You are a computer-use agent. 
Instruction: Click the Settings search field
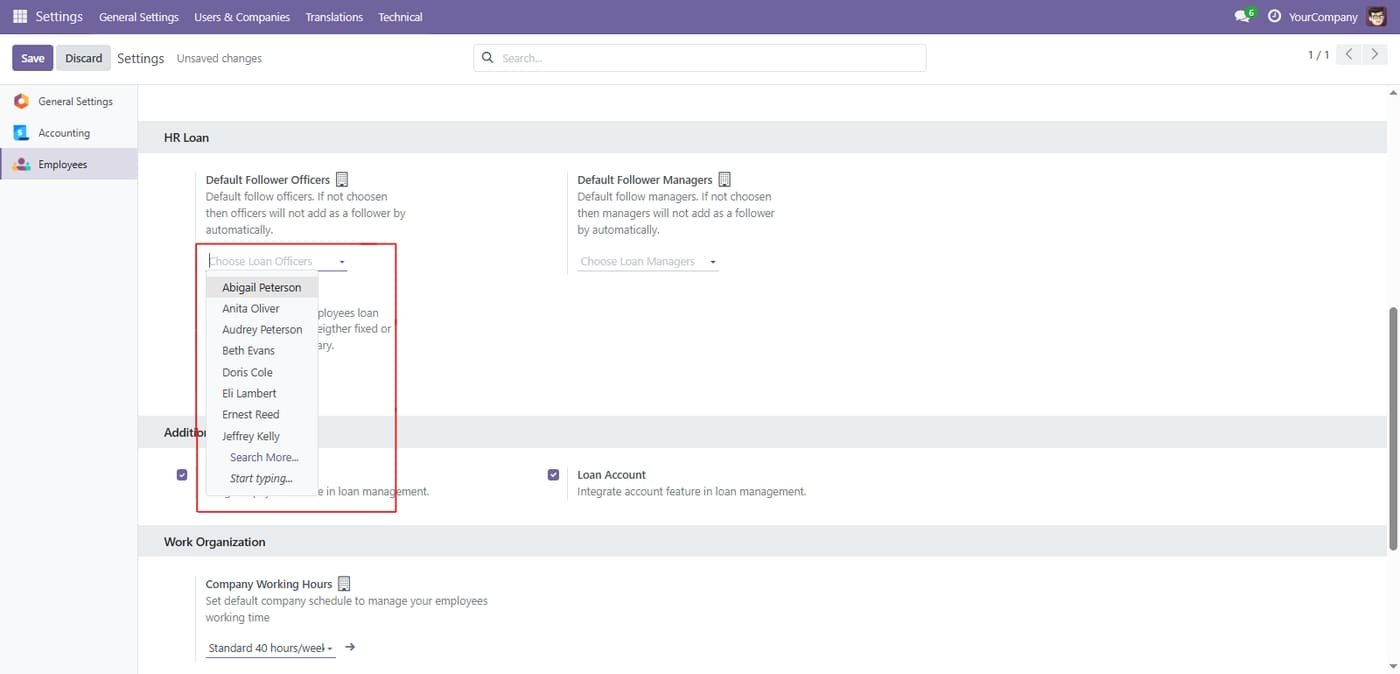pos(700,58)
